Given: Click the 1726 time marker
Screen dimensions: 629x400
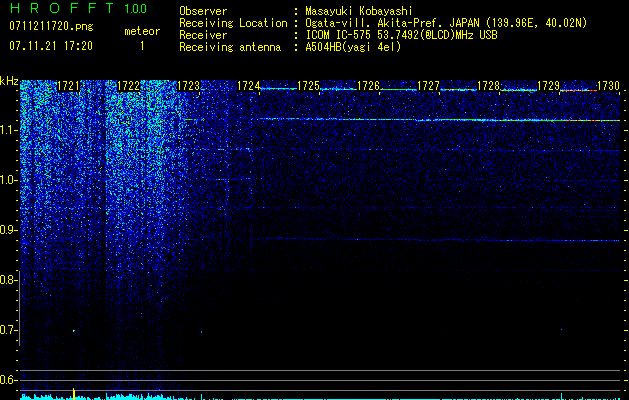Looking at the screenshot, I should point(368,86).
